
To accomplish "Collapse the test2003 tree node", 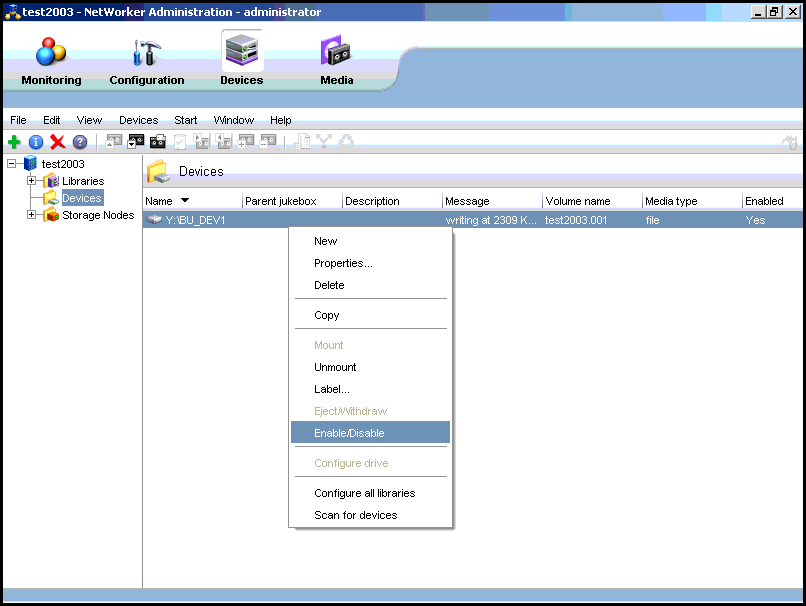I will [x=11, y=164].
